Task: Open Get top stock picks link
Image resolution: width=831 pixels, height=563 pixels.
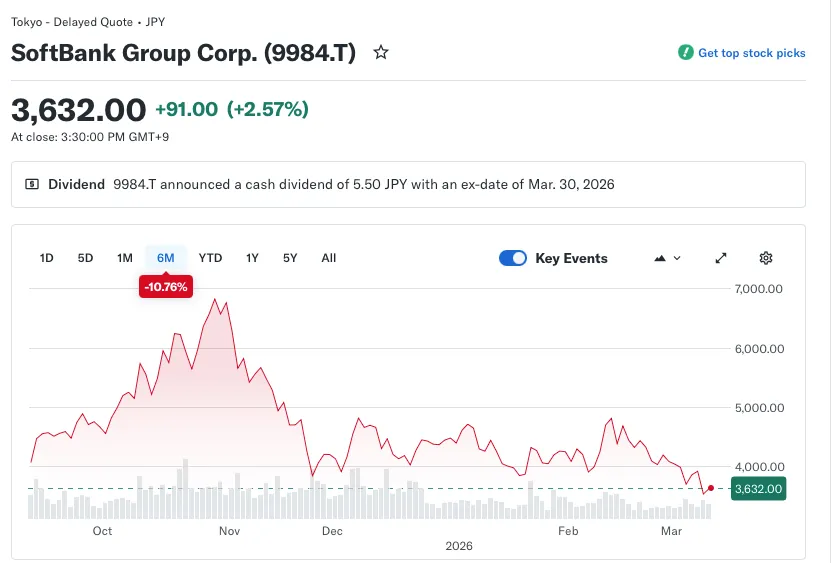Action: 751,53
